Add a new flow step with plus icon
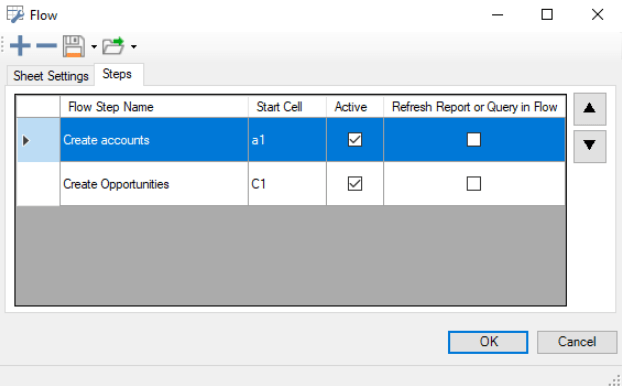 click(20, 46)
